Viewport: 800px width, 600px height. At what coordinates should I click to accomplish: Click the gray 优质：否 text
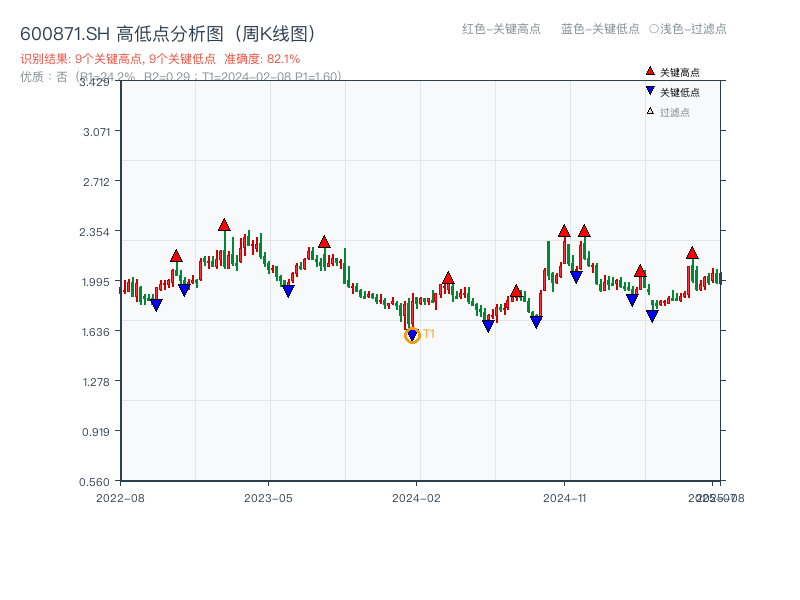click(x=43, y=77)
